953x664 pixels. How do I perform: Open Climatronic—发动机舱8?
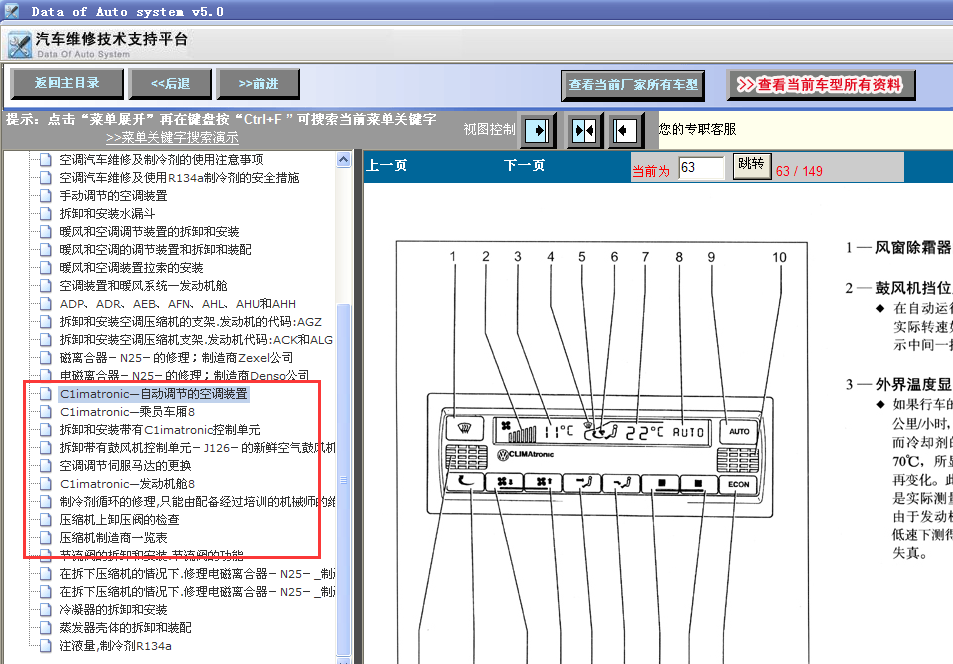tap(127, 483)
